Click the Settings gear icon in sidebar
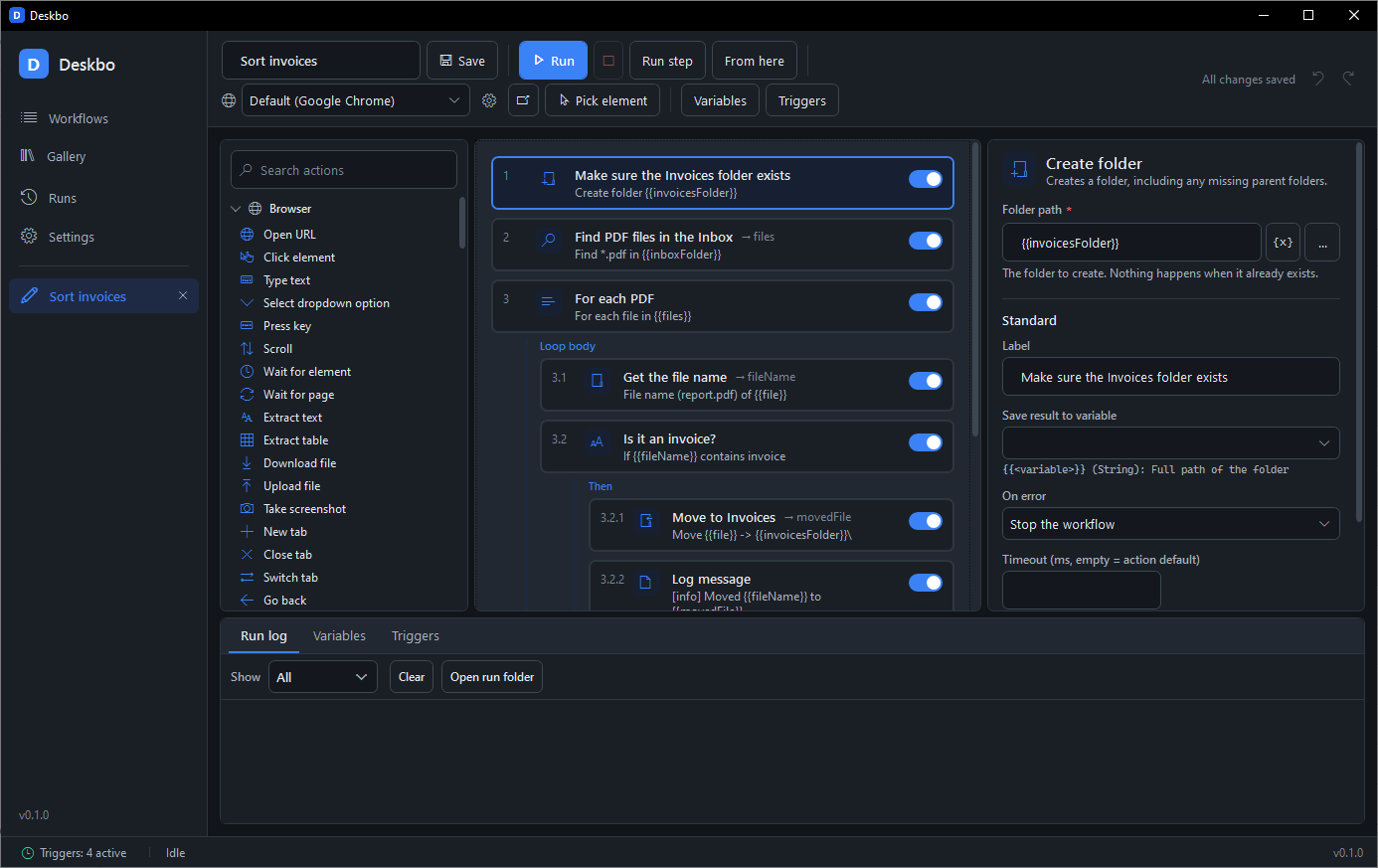Viewport: 1378px width, 868px height. [29, 237]
